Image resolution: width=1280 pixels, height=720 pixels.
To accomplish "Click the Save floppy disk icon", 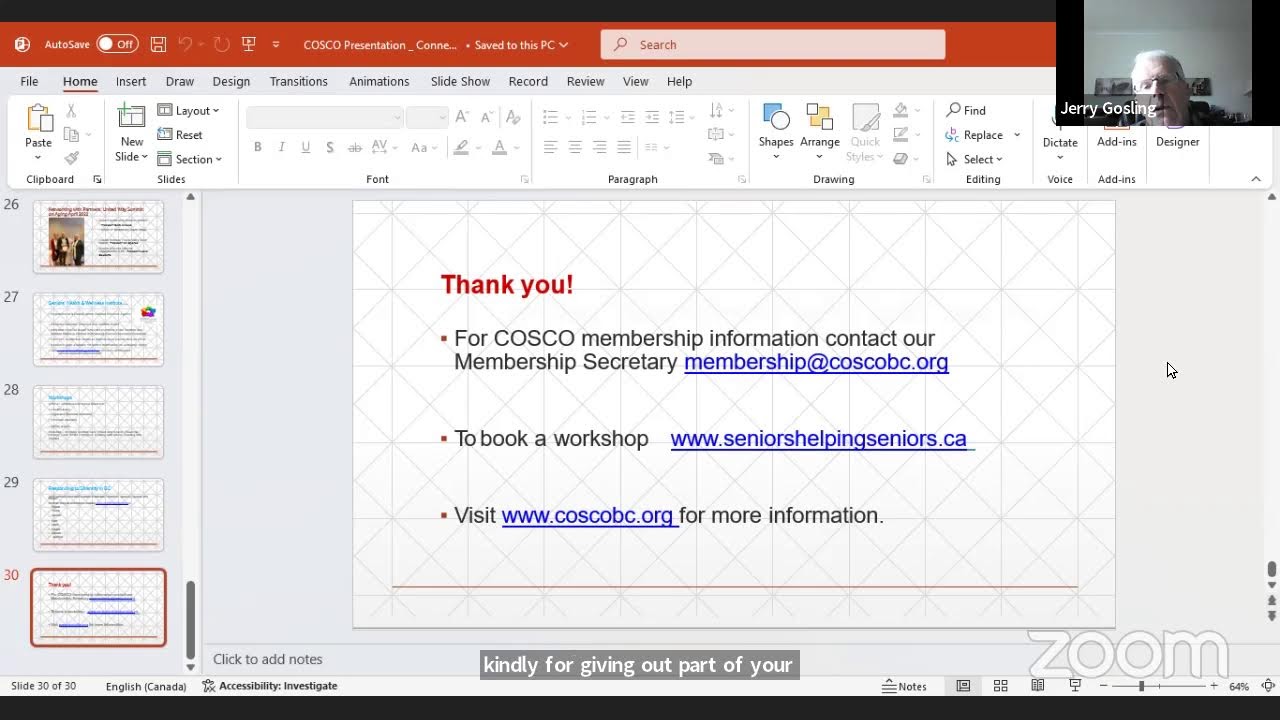I will coord(158,44).
